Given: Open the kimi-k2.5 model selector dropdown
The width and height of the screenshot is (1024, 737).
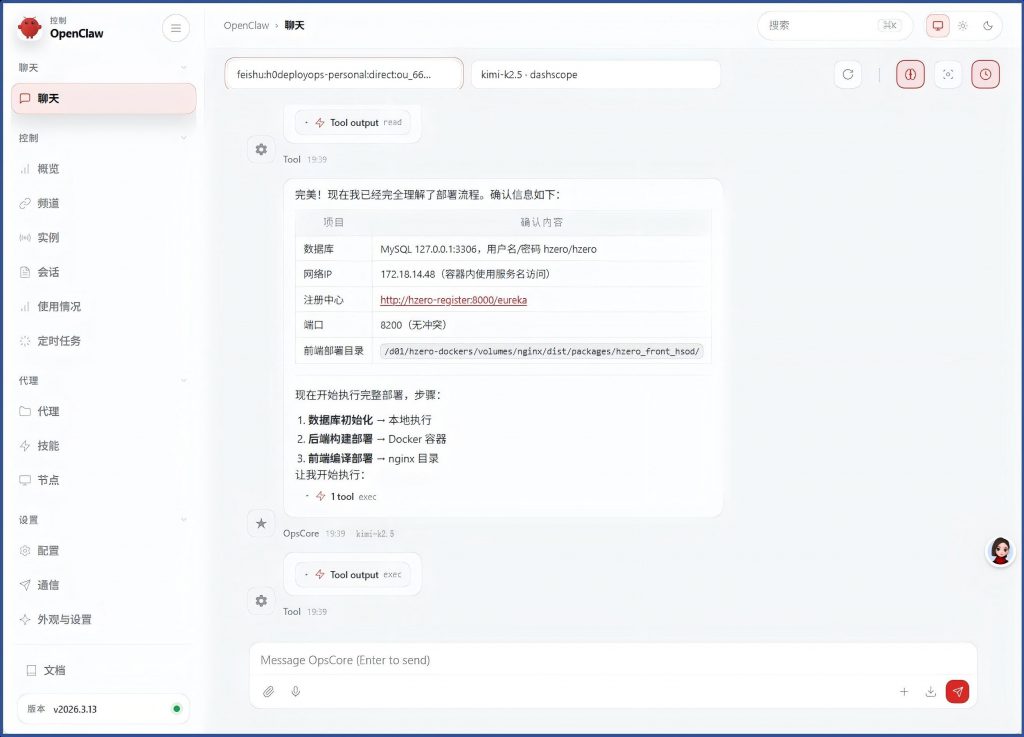Looking at the screenshot, I should point(595,74).
